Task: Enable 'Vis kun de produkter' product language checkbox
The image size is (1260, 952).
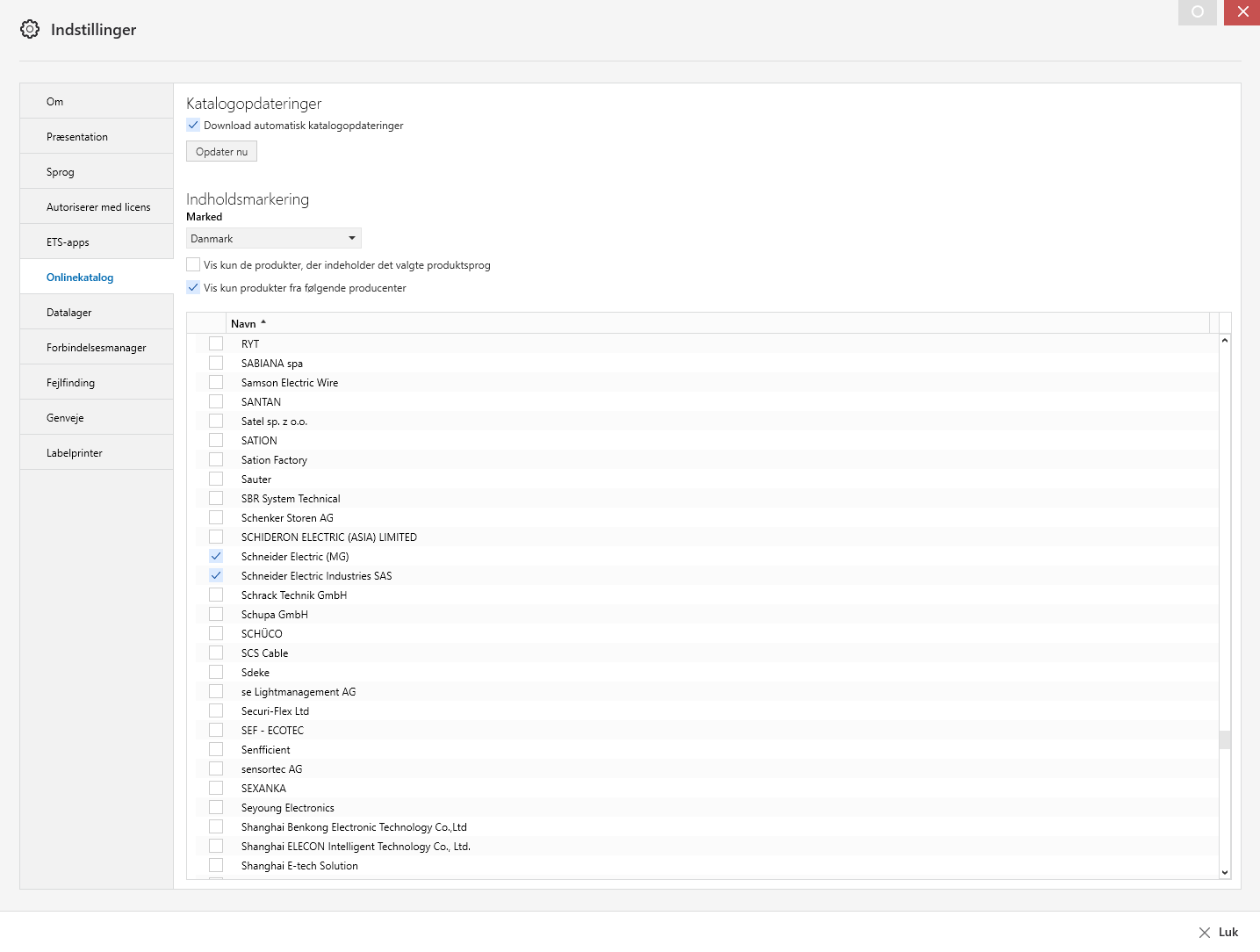Action: 193,264
